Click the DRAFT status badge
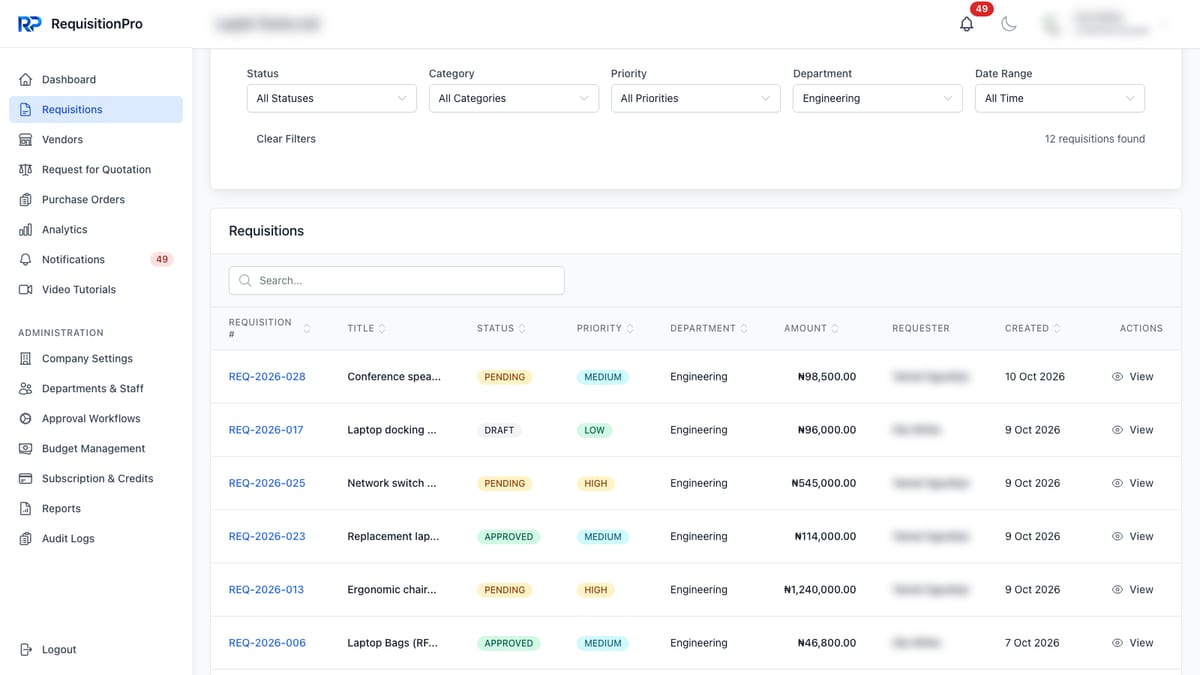The image size is (1200, 675). [x=499, y=430]
